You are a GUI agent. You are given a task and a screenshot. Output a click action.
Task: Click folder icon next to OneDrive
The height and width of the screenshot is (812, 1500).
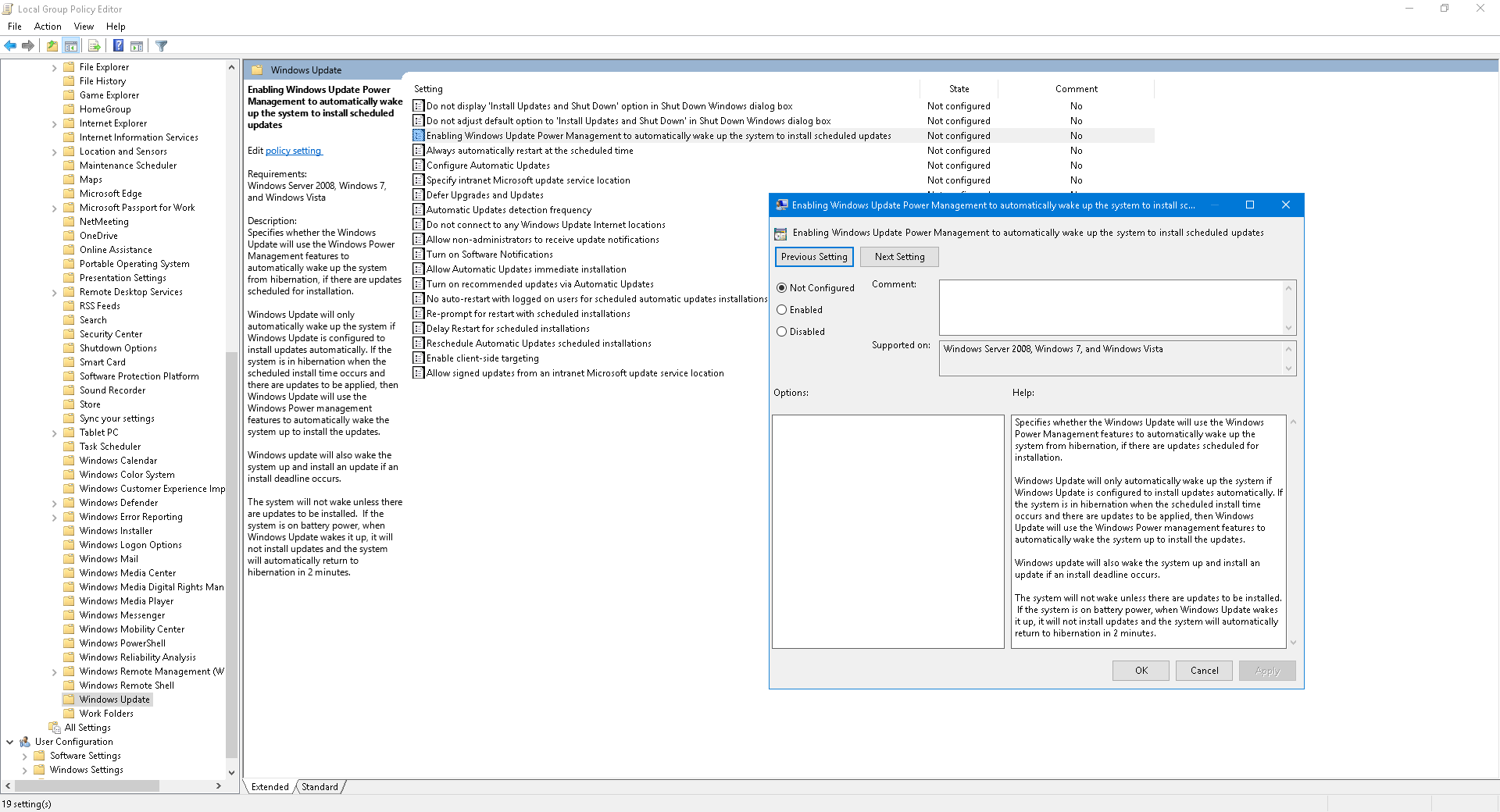tap(69, 236)
